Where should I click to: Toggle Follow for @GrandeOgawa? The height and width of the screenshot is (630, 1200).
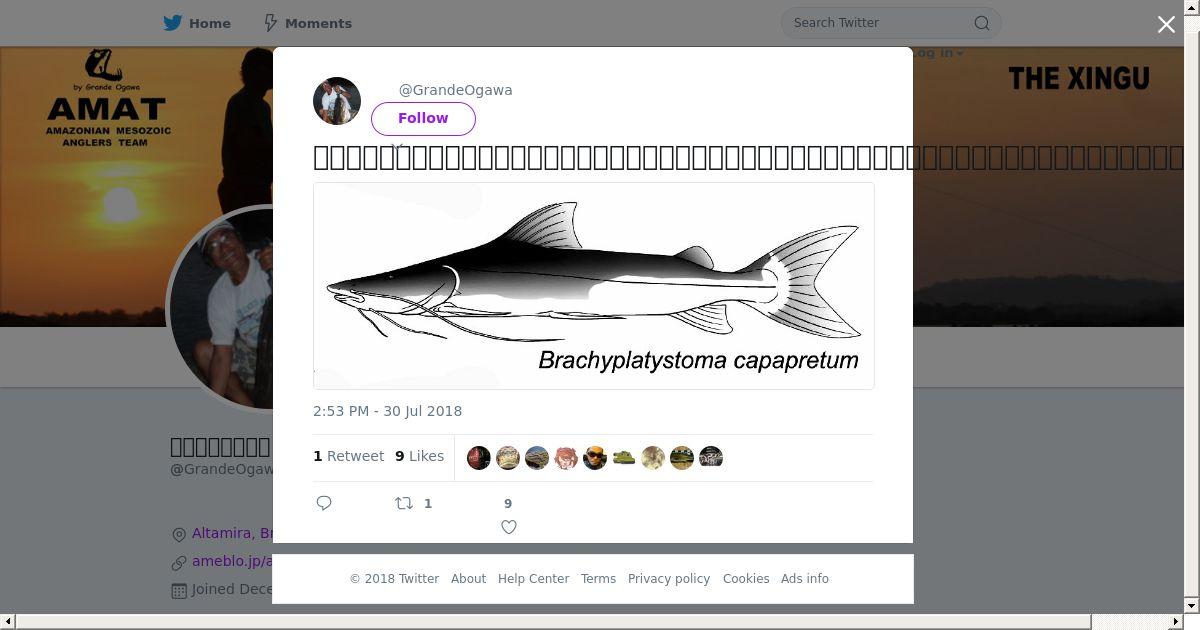coord(423,118)
